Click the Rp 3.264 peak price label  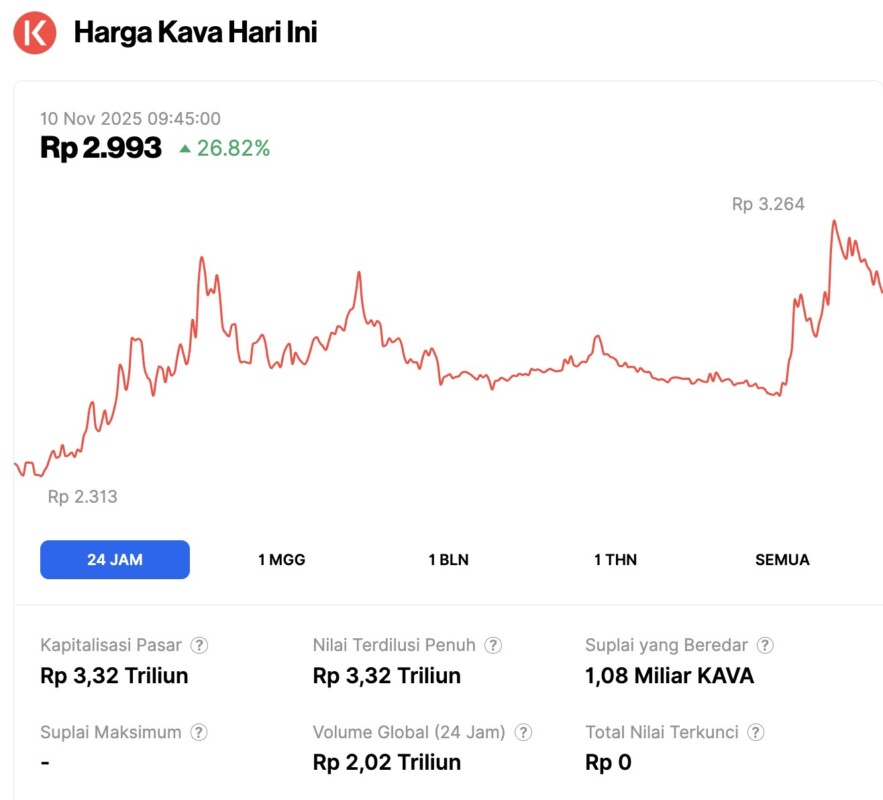768,205
